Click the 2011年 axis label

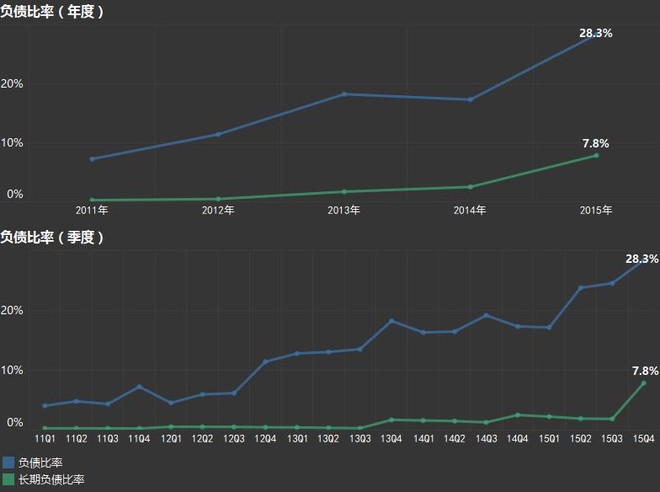click(x=92, y=210)
